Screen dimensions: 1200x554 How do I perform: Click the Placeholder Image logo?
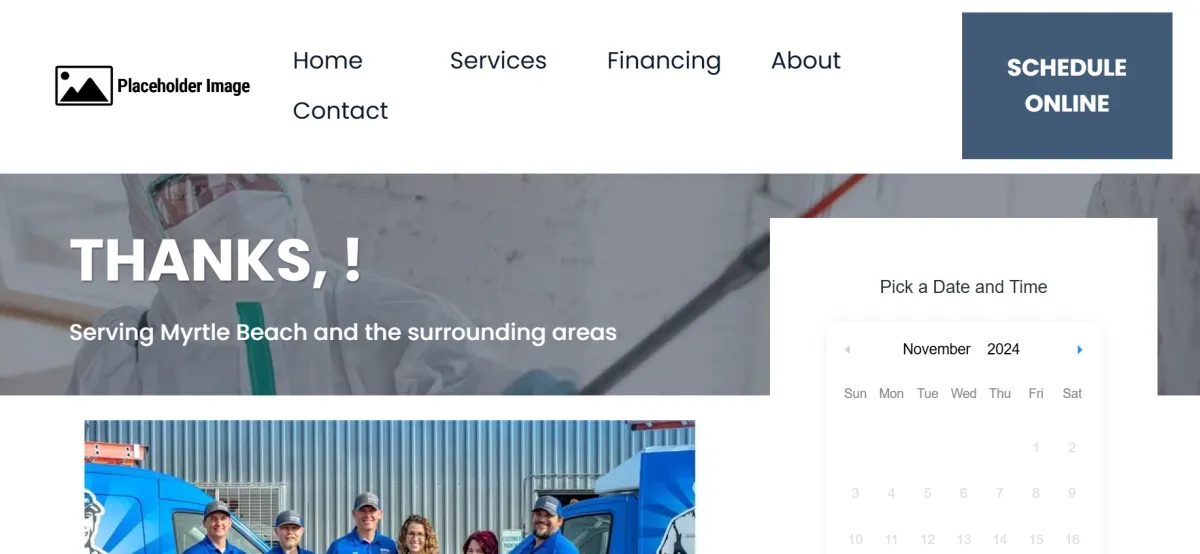coord(153,86)
